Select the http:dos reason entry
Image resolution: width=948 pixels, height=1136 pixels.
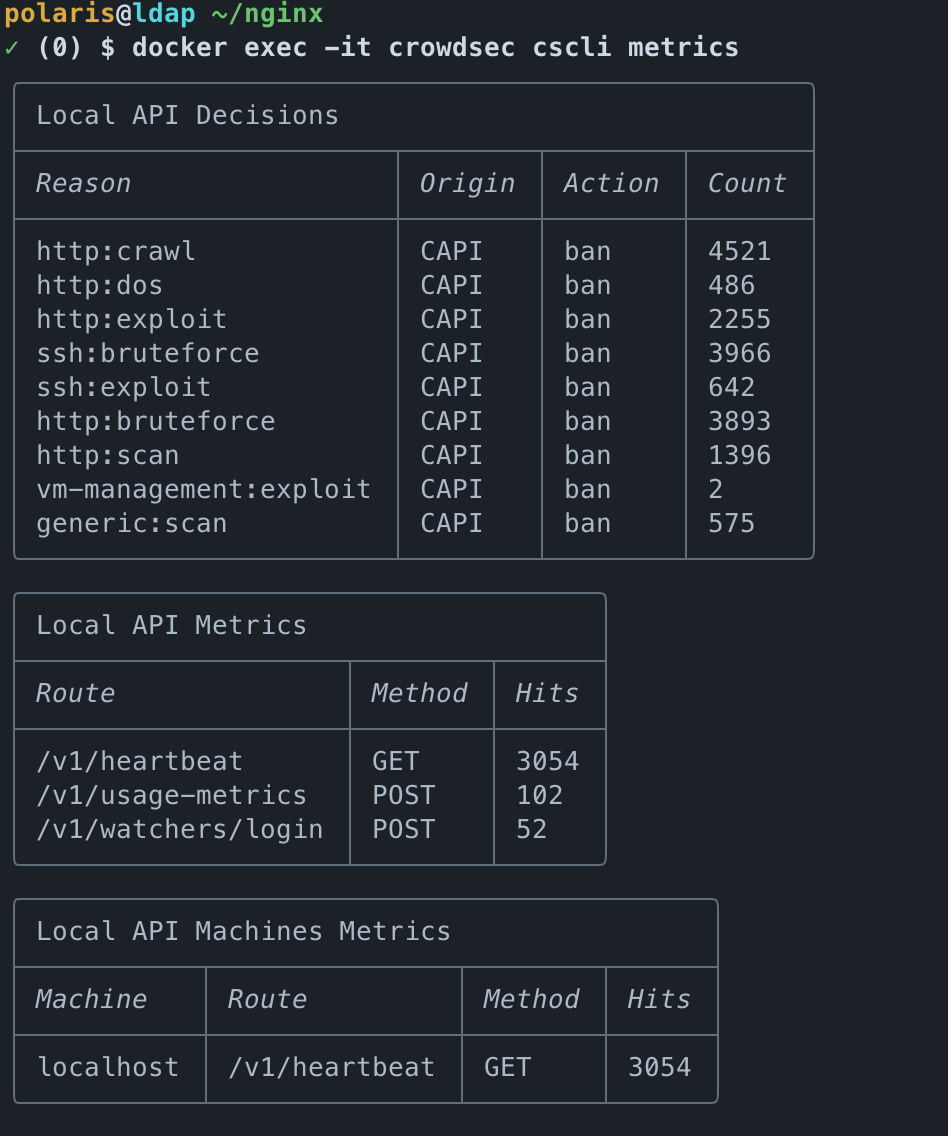pyautogui.click(x=99, y=285)
